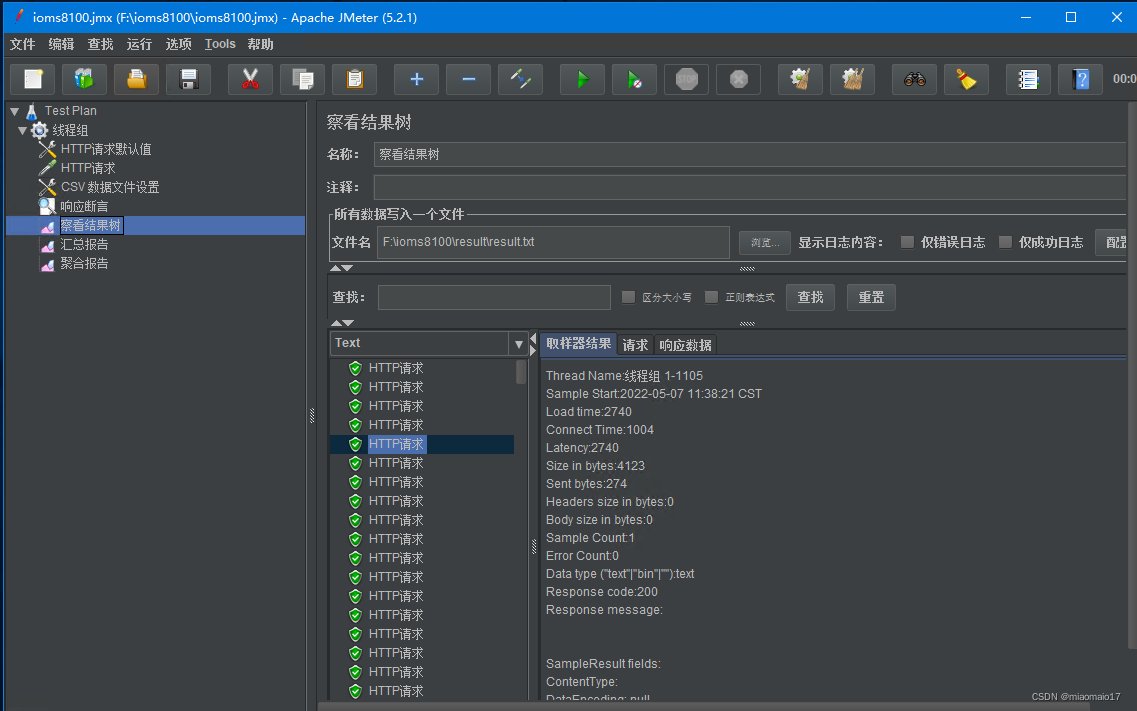Switch to 请求 tab
1137x711 pixels.
click(635, 345)
